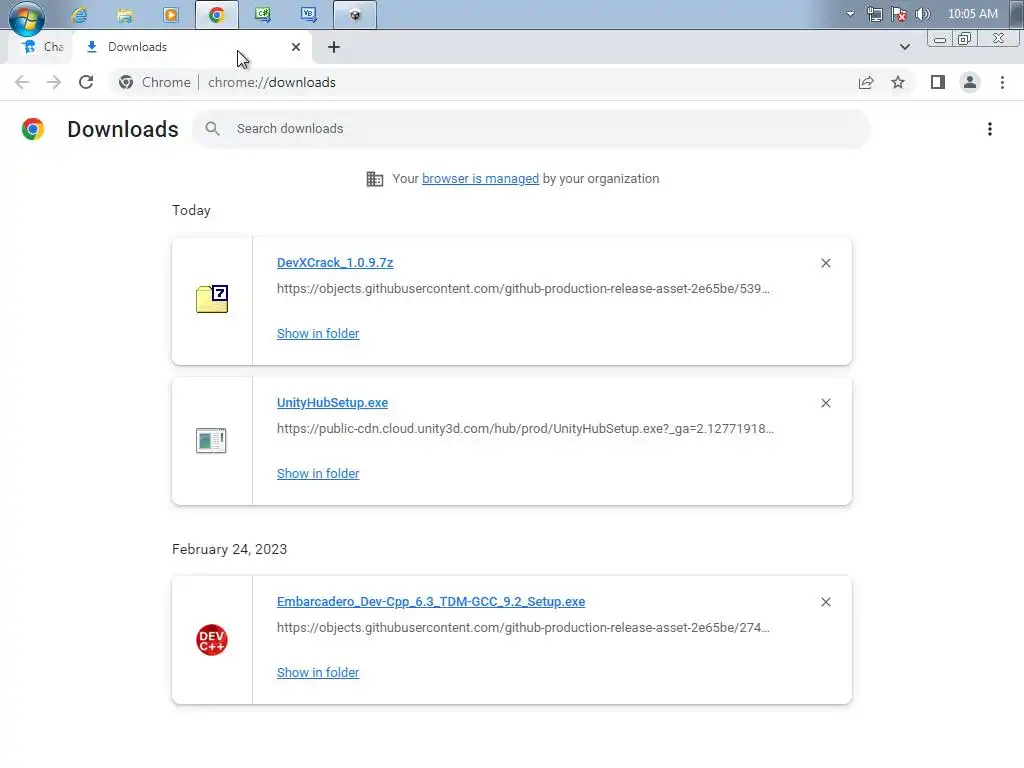
Task: Go forward to the next page
Action: (x=54, y=82)
